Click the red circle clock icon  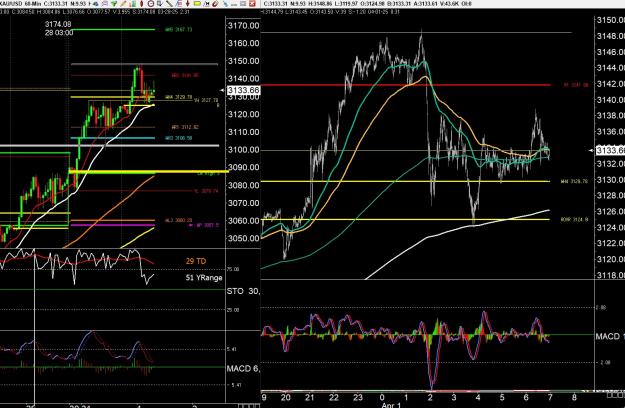click(x=151, y=4)
